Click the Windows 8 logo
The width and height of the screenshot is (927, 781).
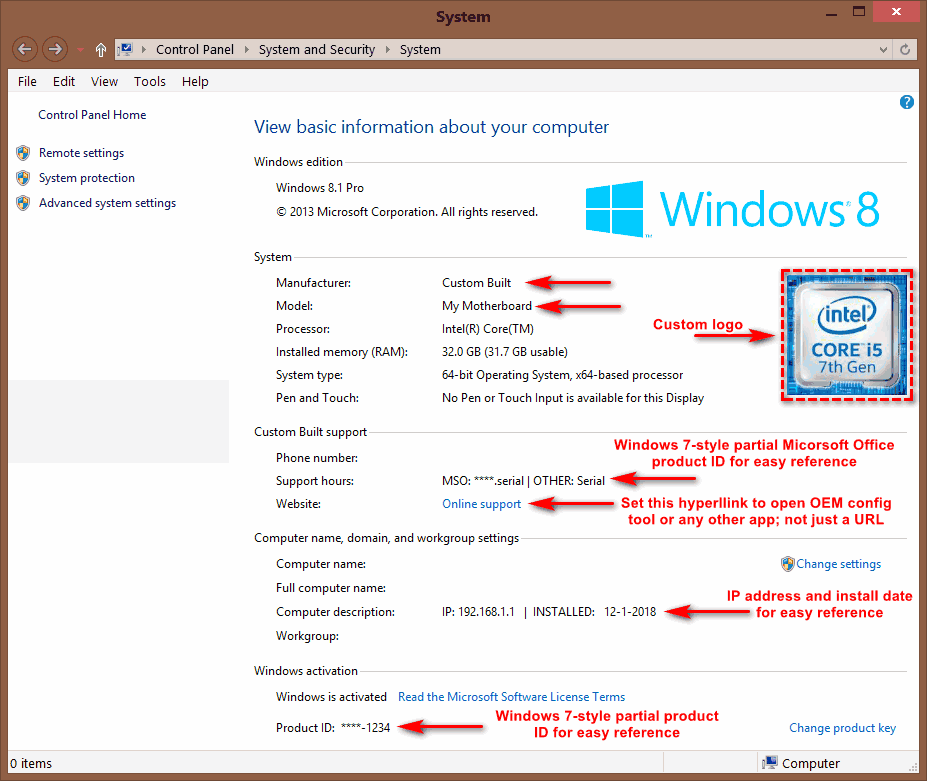[x=732, y=209]
